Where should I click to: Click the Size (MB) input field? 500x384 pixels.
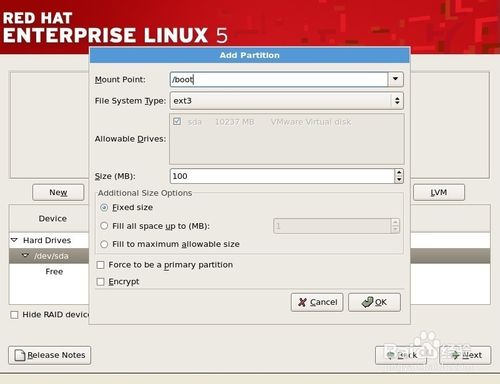pyautogui.click(x=282, y=176)
